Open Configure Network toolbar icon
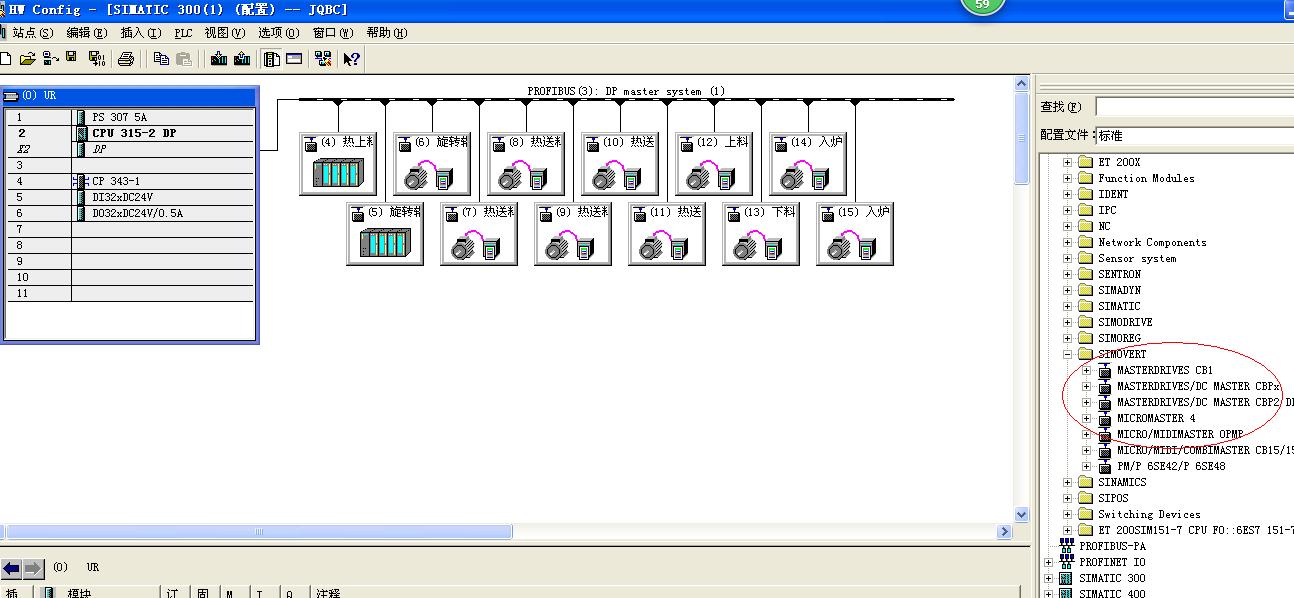 point(322,59)
